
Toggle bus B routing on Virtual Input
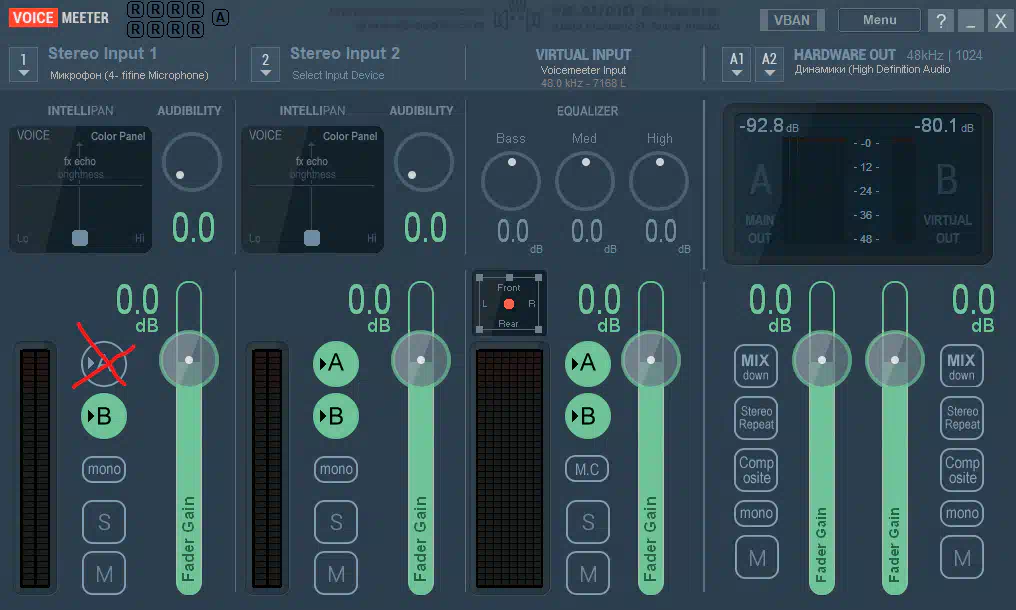click(588, 416)
